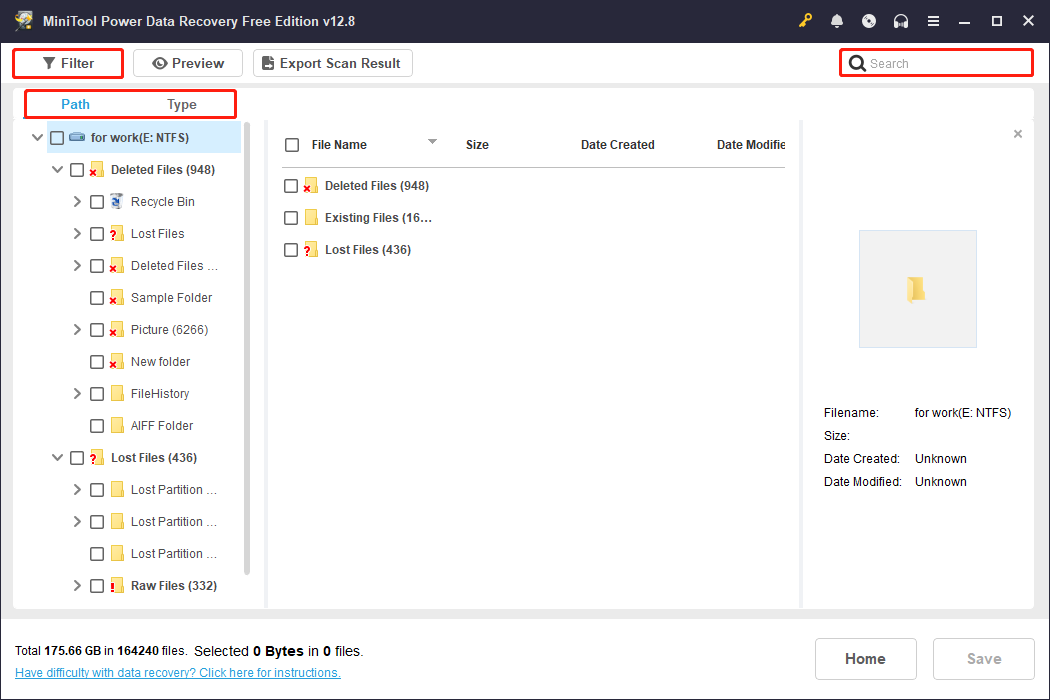1050x700 pixels.
Task: Select the Deleted Files (948) checkbox in tree
Action: (77, 169)
